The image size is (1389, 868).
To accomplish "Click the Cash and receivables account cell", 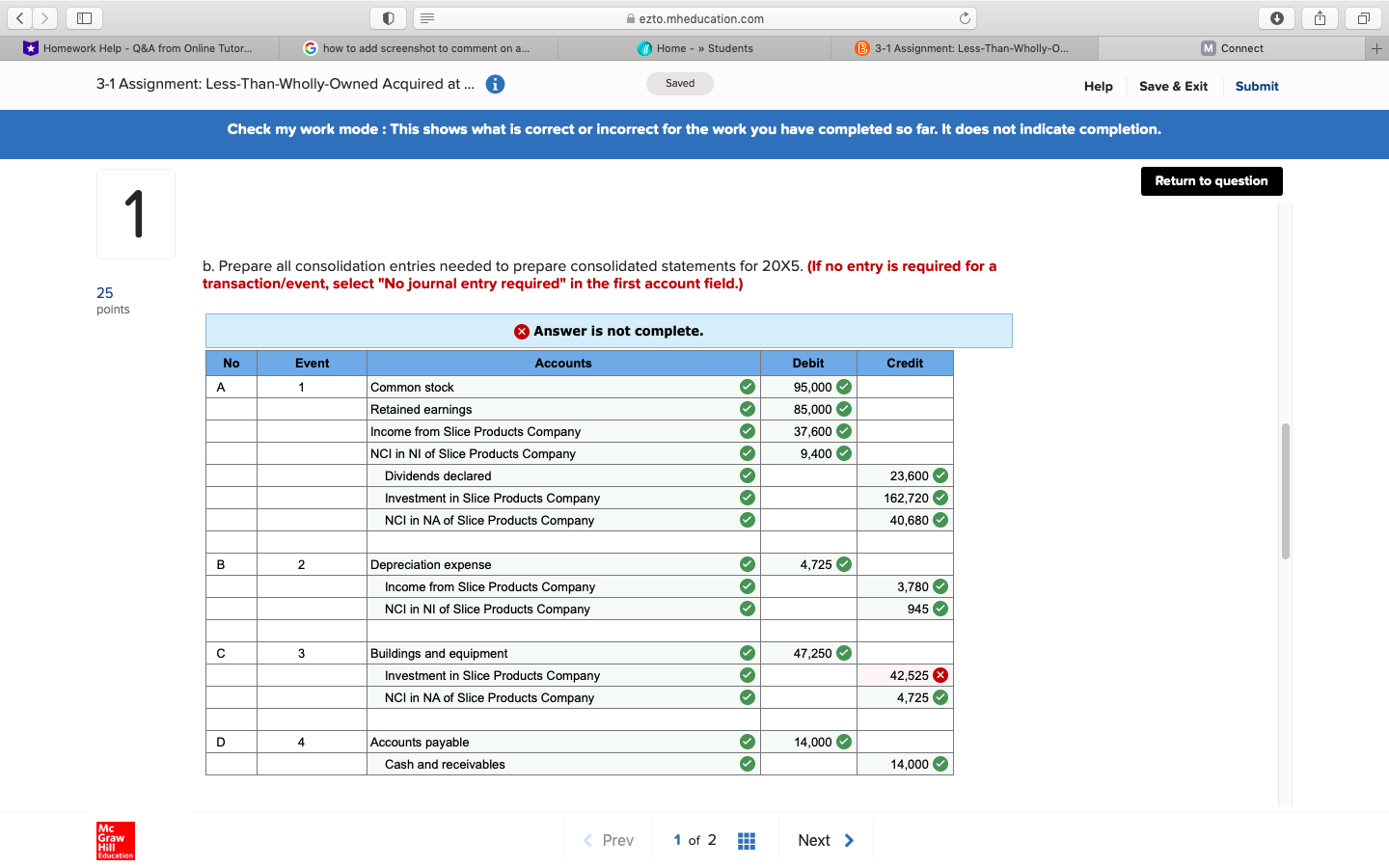I will (x=563, y=764).
